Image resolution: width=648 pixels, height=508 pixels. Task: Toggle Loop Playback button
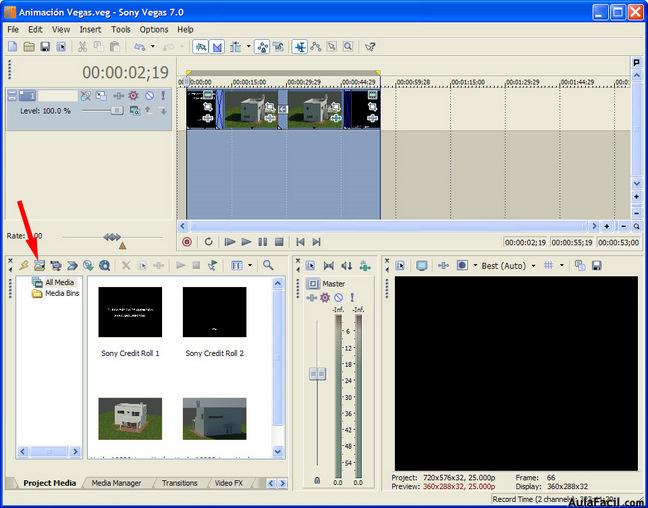208,241
